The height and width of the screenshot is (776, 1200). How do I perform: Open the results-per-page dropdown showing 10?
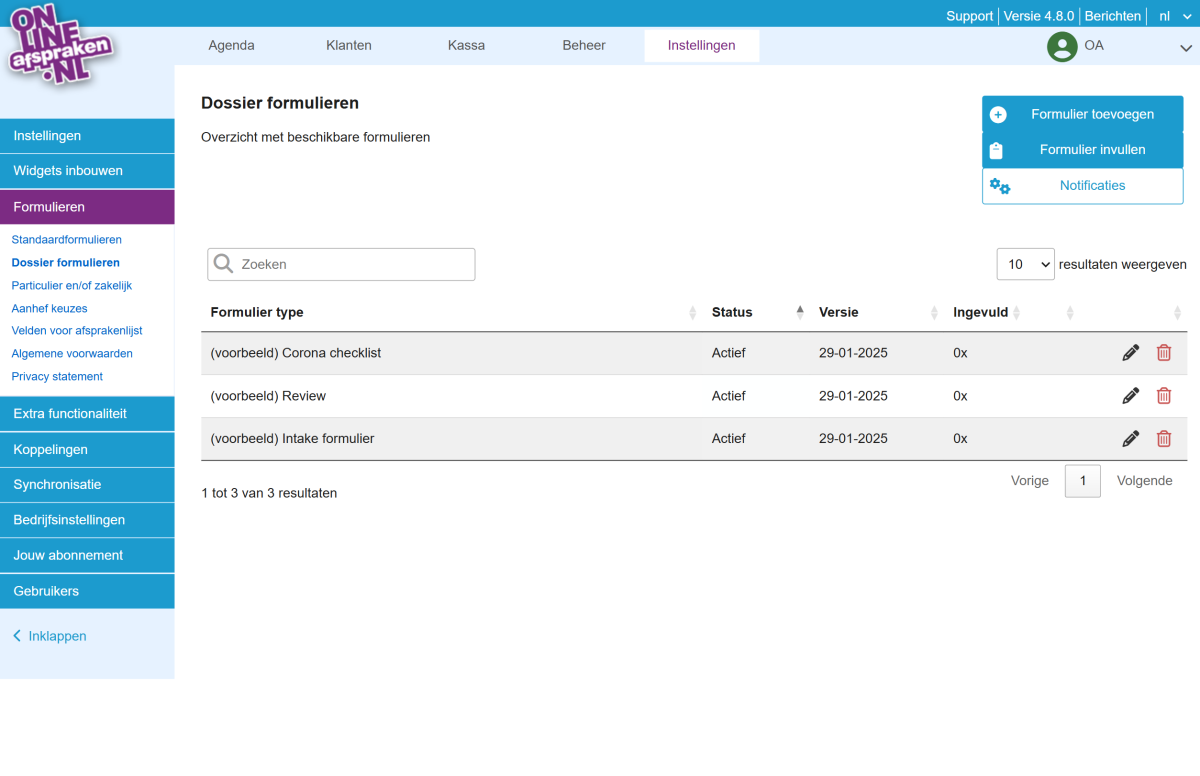(1025, 264)
